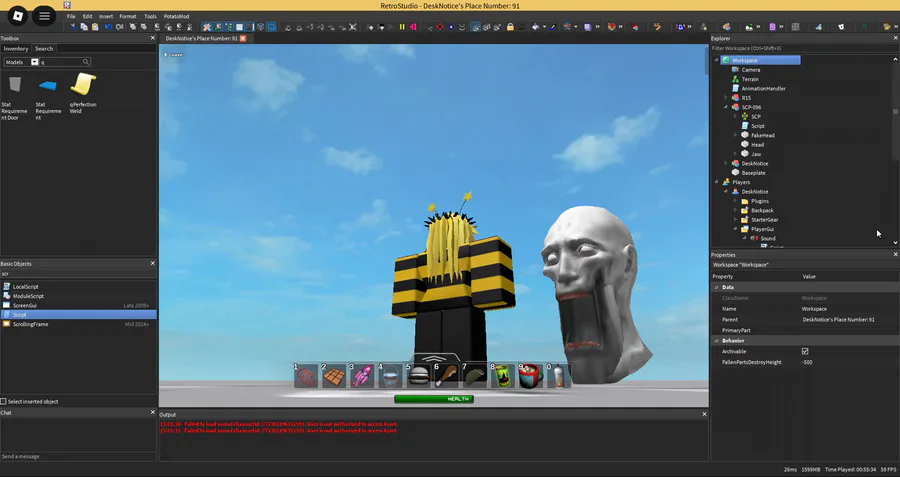
Task: Select AnimationHandler in the Explorer
Action: pyautogui.click(x=763, y=88)
